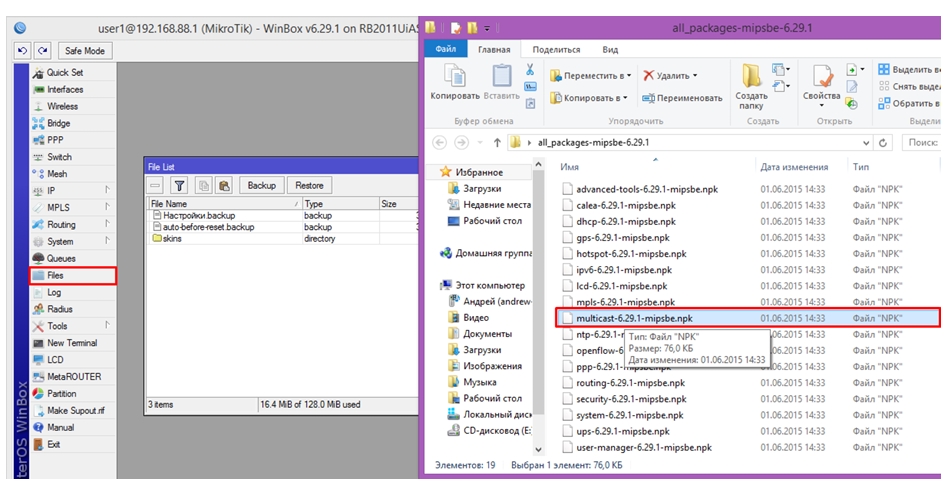Open Partition in WinBox sidebar
Screen dimensions: 951x487
[73, 394]
